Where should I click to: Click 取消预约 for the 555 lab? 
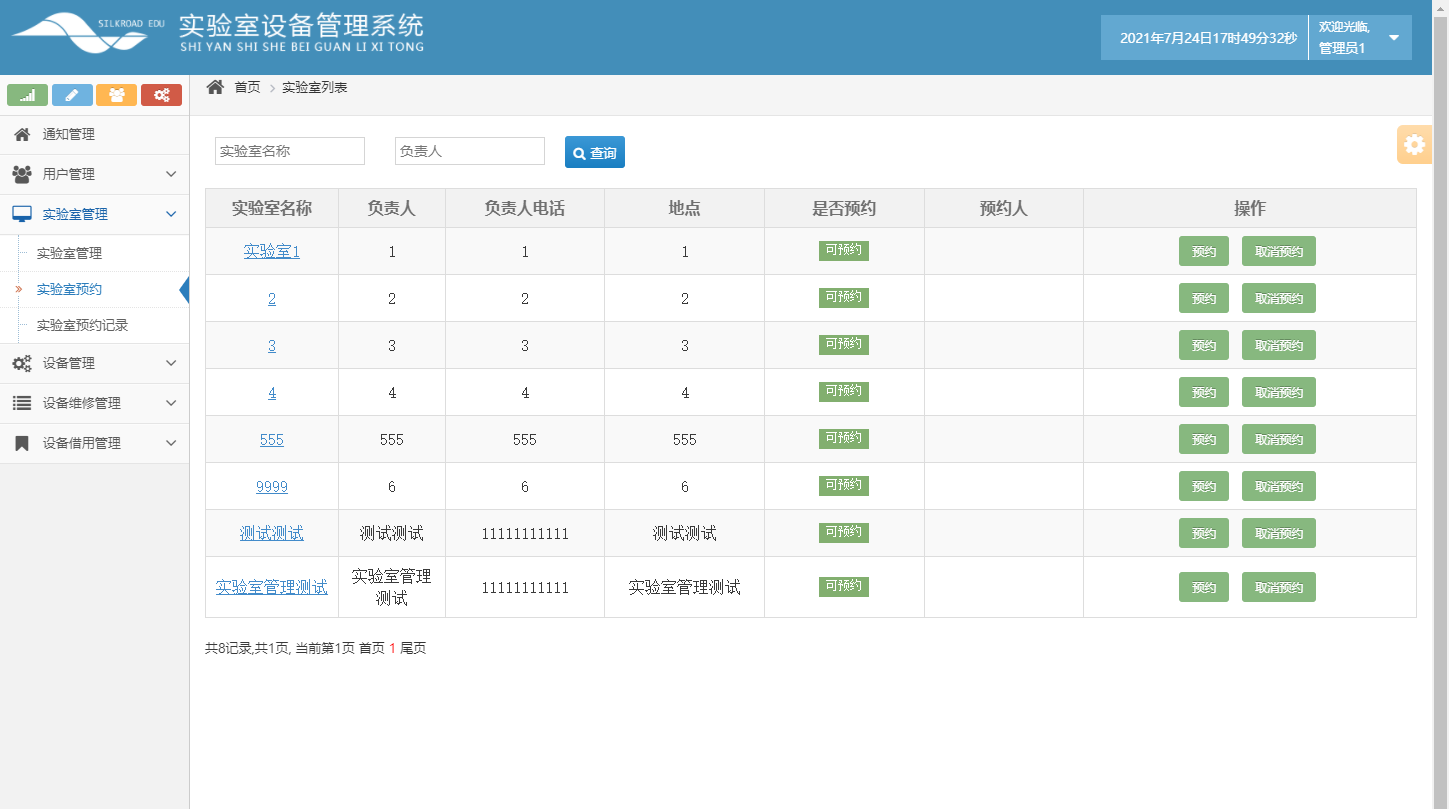tap(1278, 438)
